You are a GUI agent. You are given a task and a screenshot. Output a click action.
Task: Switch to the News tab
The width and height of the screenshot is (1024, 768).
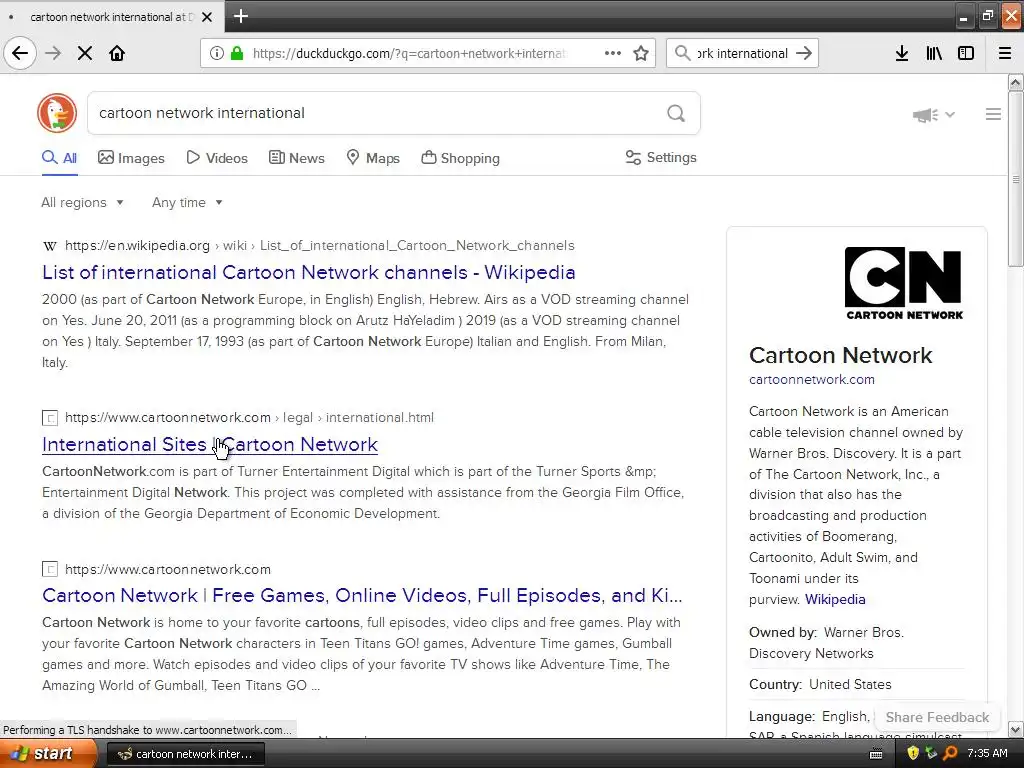296,158
